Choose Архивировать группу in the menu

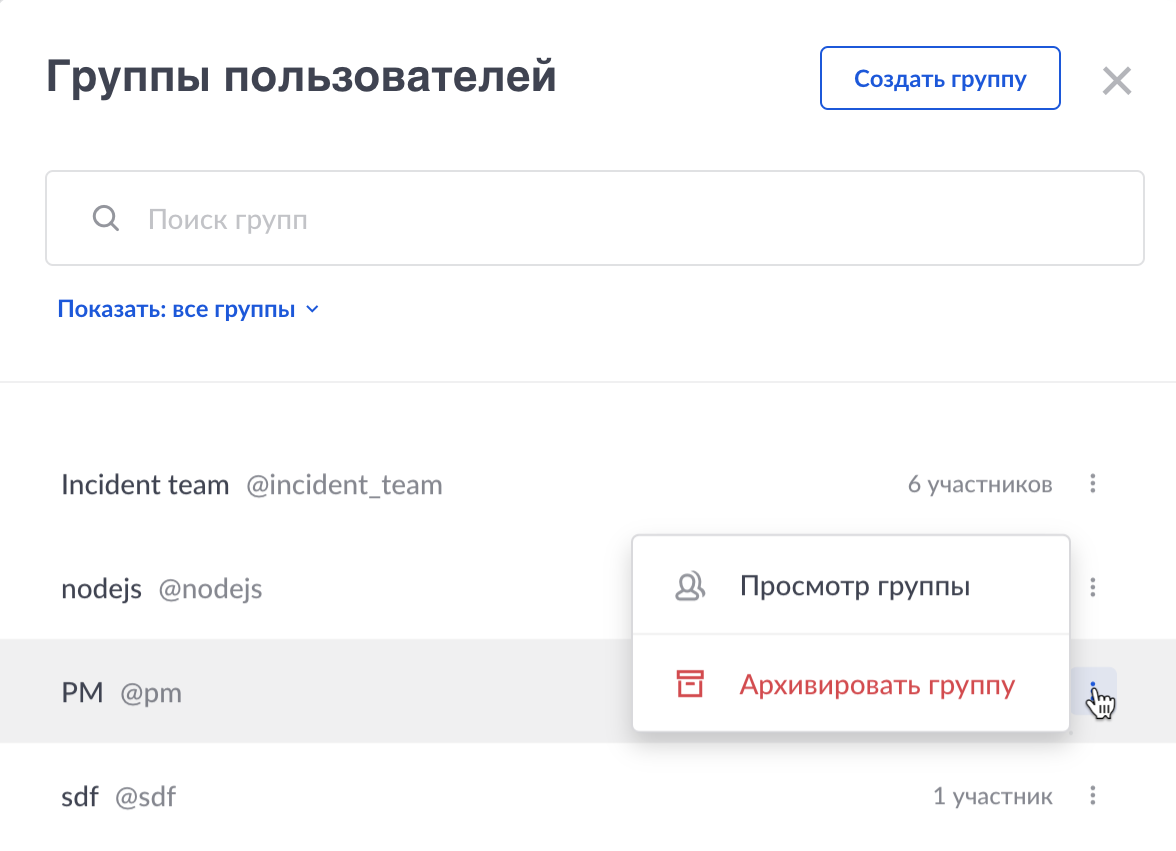point(877,685)
